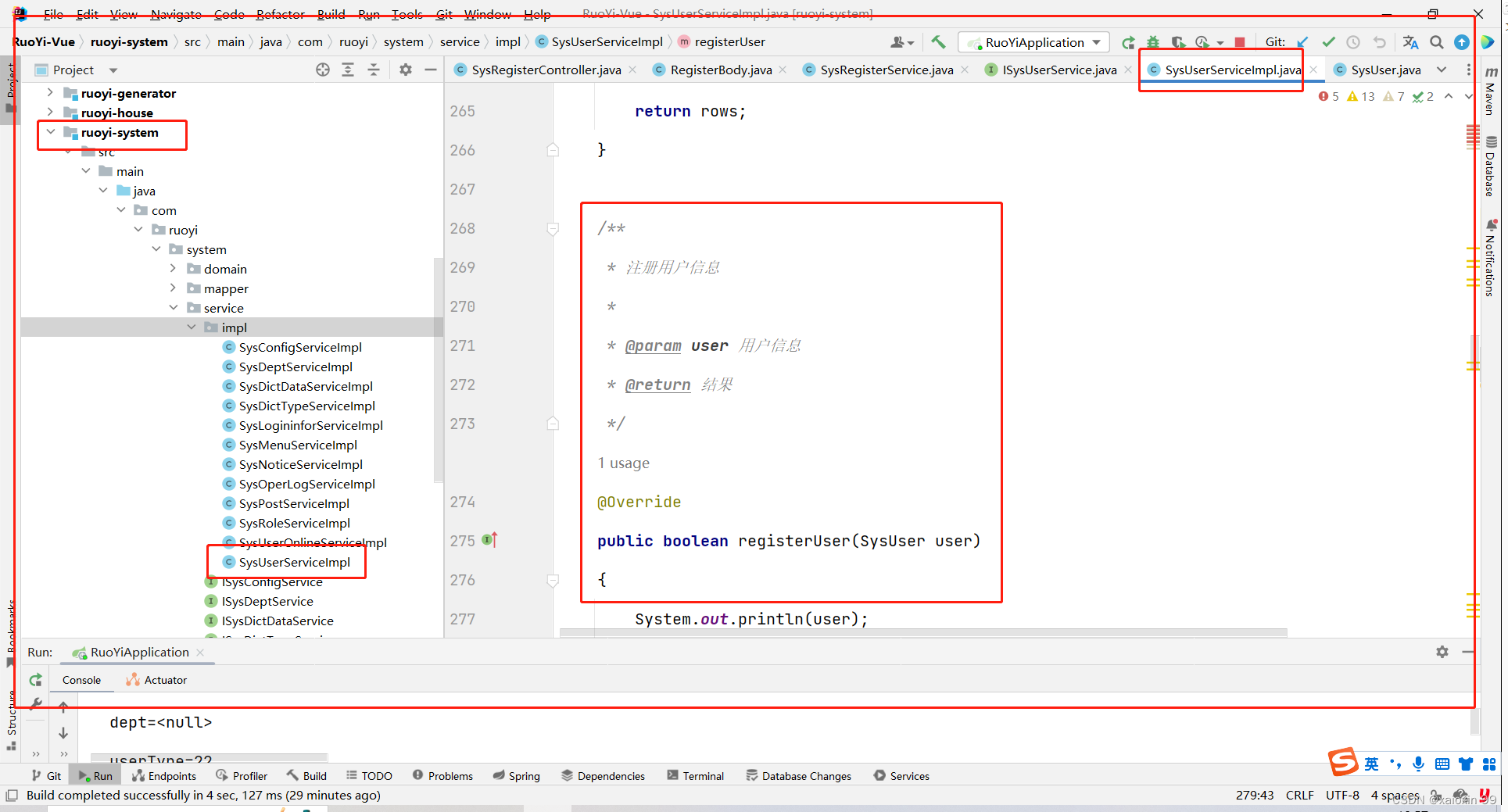Toggle fold marker at line 276
1508x812 pixels.
click(x=553, y=580)
